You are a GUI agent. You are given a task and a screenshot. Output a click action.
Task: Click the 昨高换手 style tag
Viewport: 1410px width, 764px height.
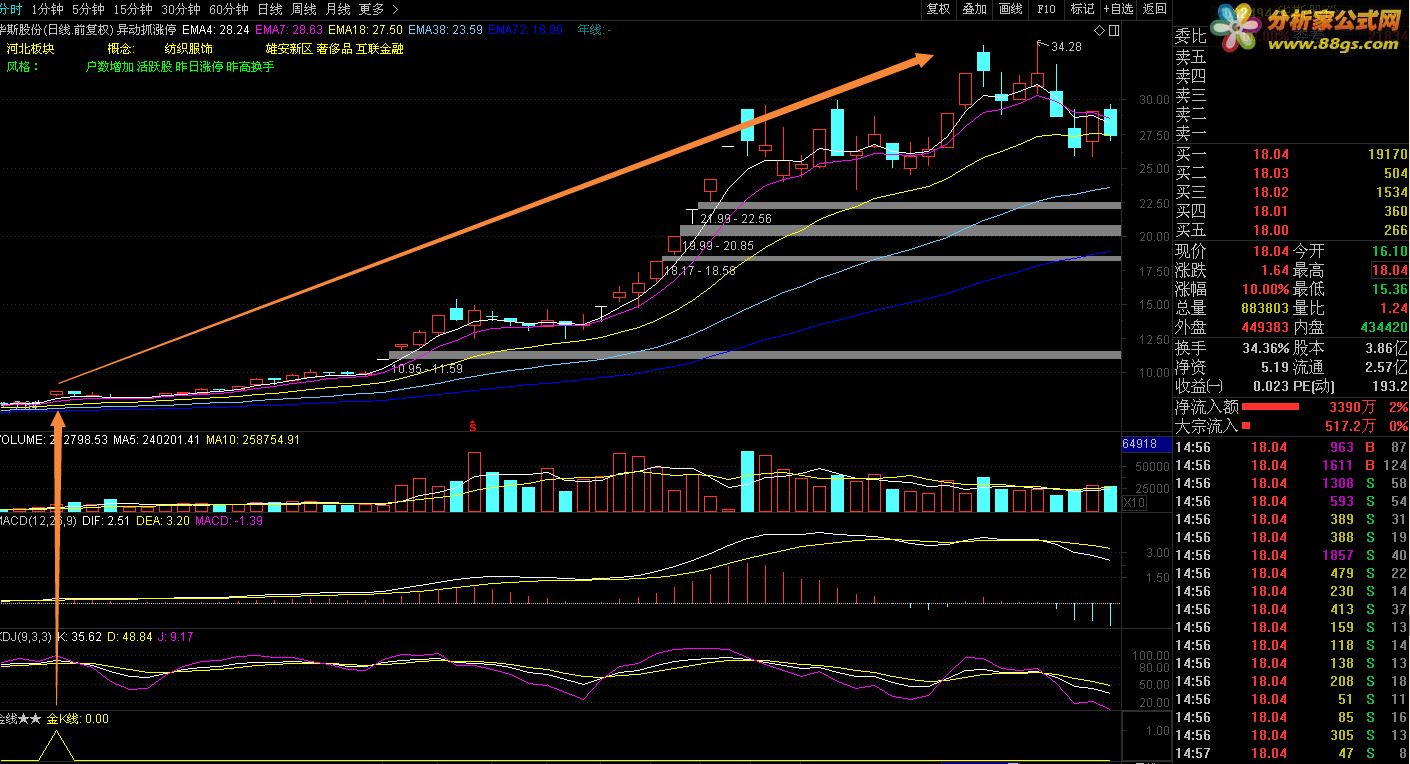pos(250,67)
